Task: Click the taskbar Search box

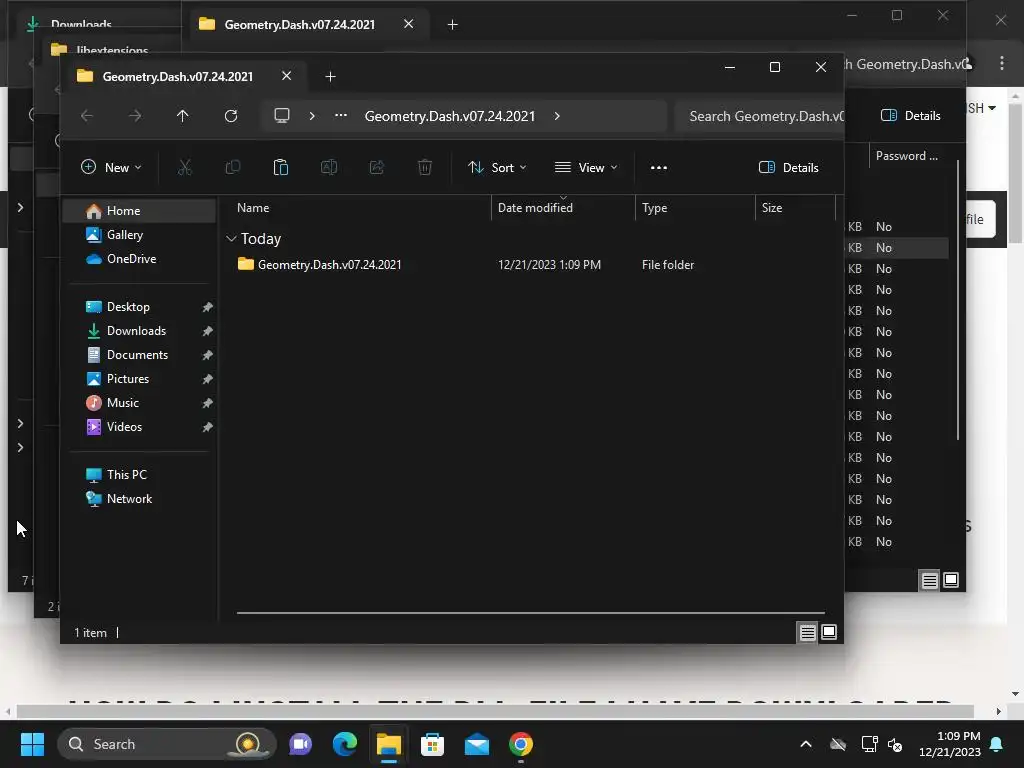Action: (167, 744)
